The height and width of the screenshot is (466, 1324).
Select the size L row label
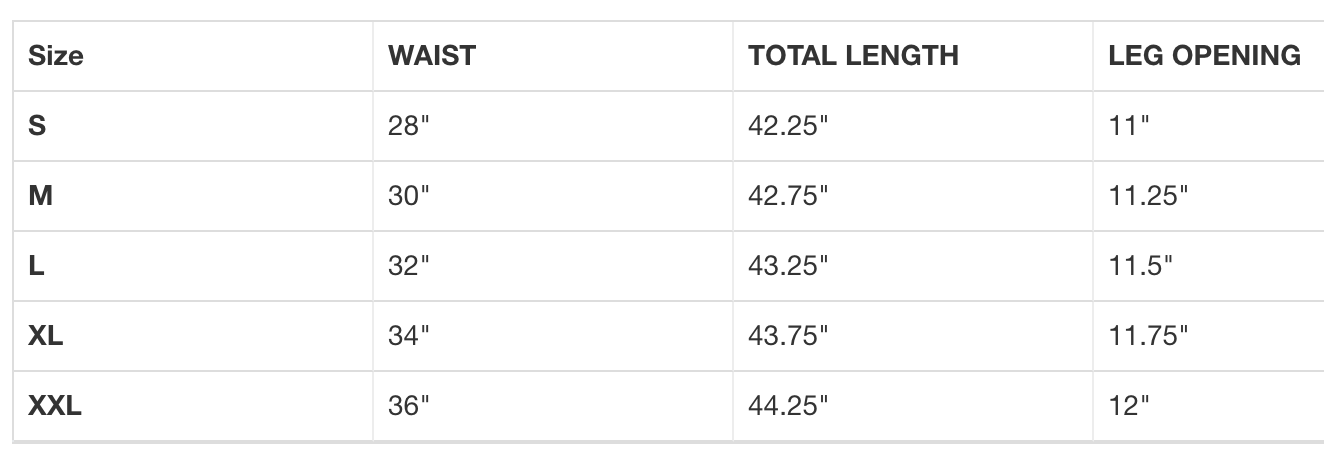36,266
